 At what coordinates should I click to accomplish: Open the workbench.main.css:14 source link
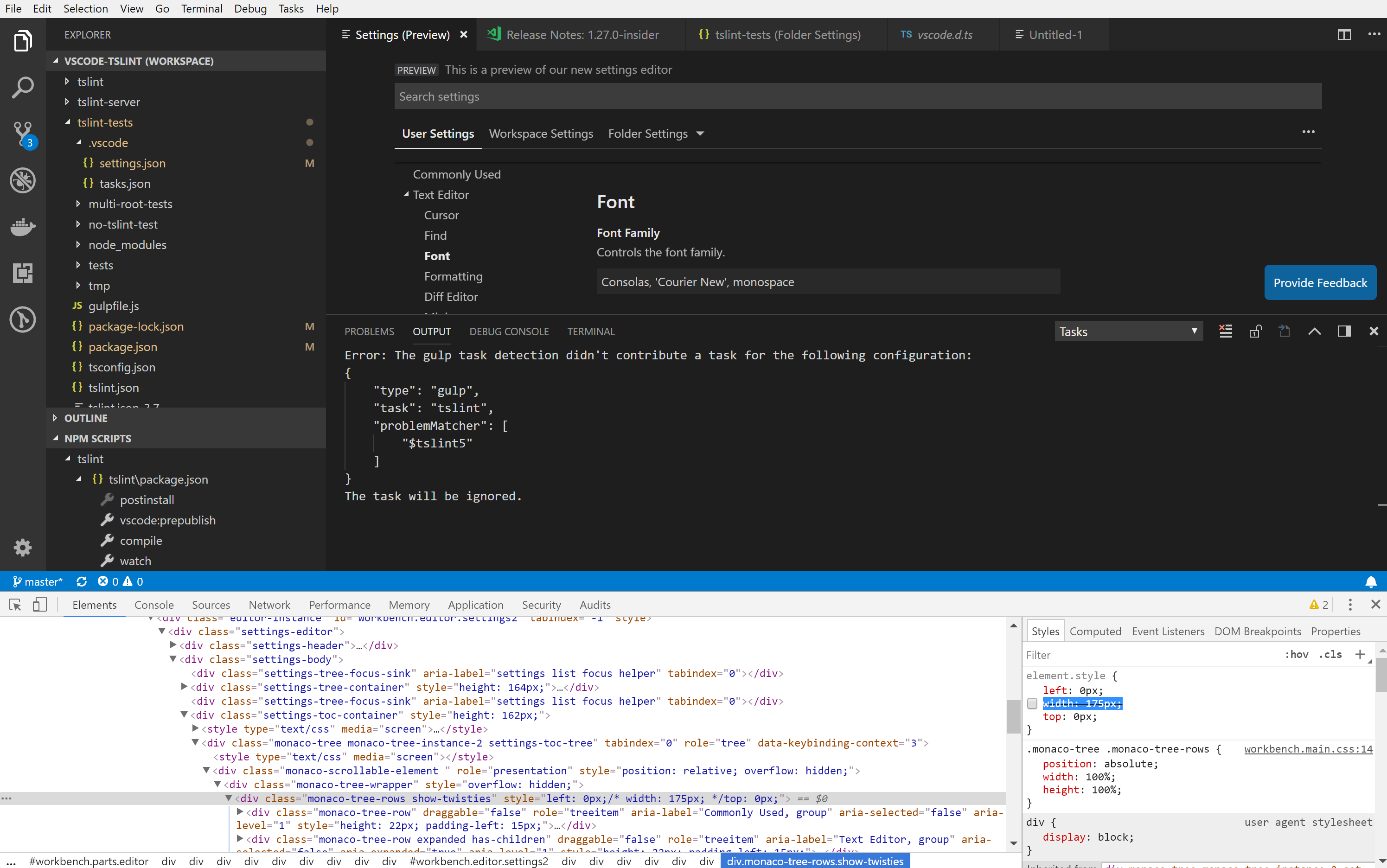pyautogui.click(x=1308, y=748)
